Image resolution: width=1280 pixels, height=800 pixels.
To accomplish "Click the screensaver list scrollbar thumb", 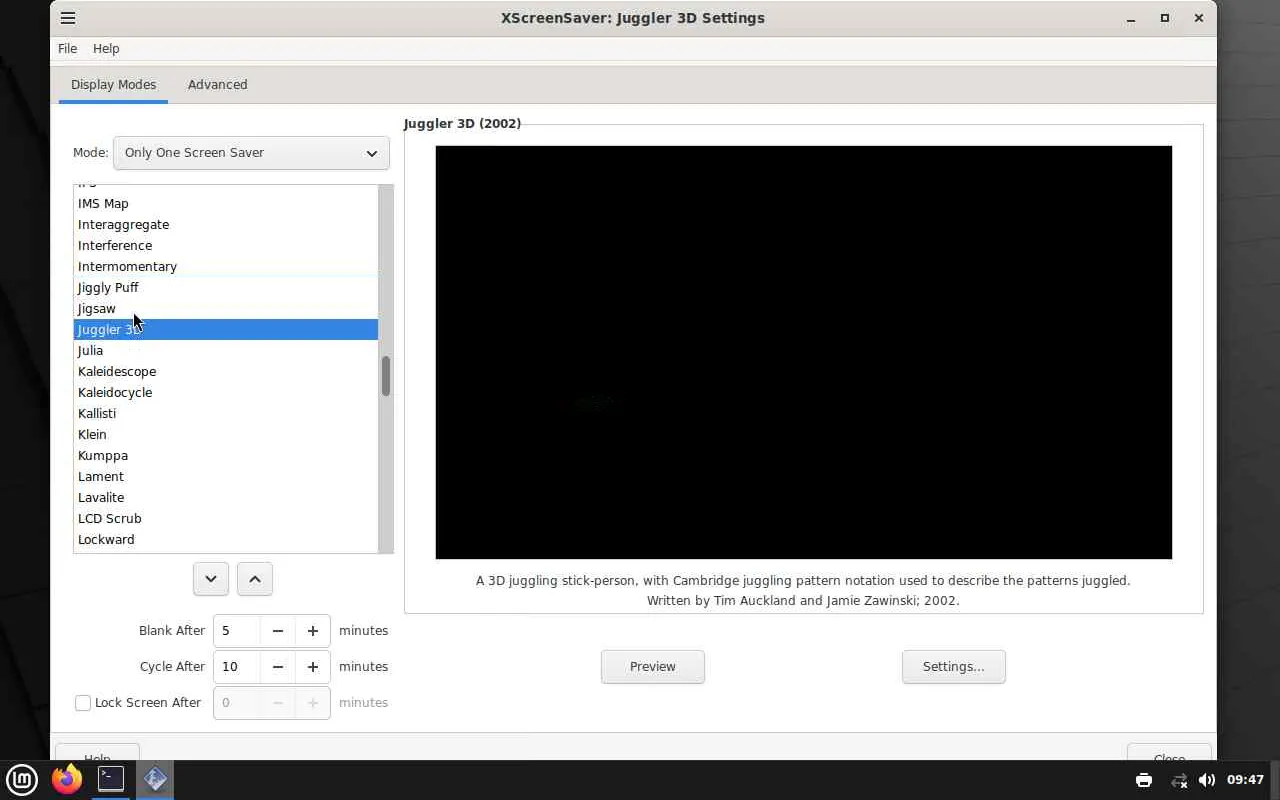I will pos(386,376).
